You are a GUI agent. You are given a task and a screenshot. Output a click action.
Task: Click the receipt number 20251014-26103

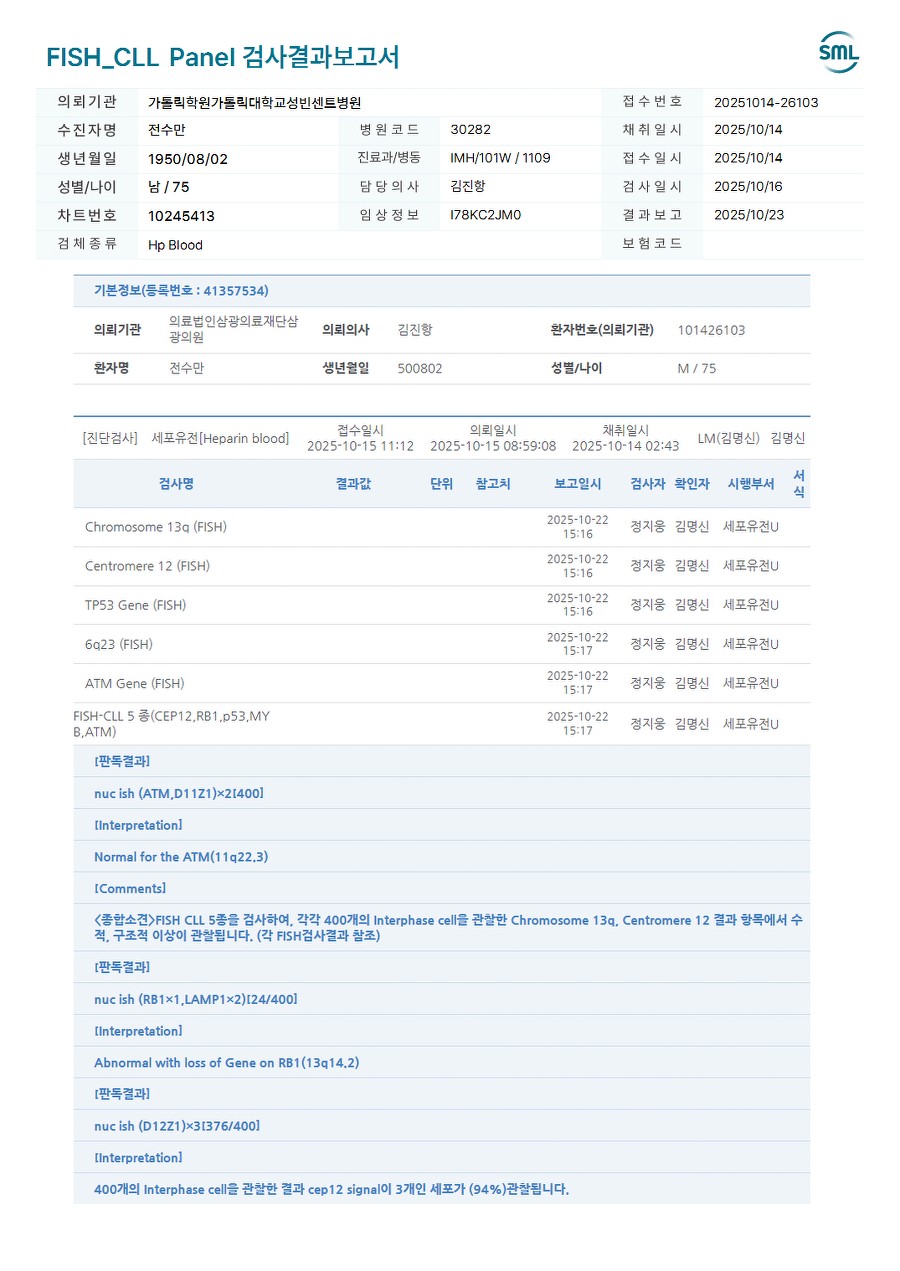coord(766,102)
